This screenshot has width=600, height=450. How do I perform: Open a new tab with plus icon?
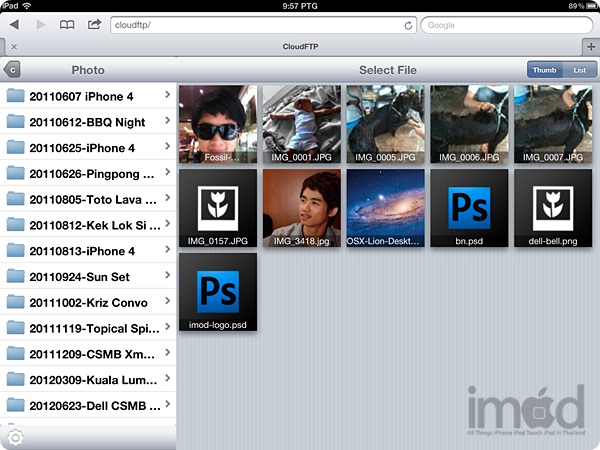point(591,46)
